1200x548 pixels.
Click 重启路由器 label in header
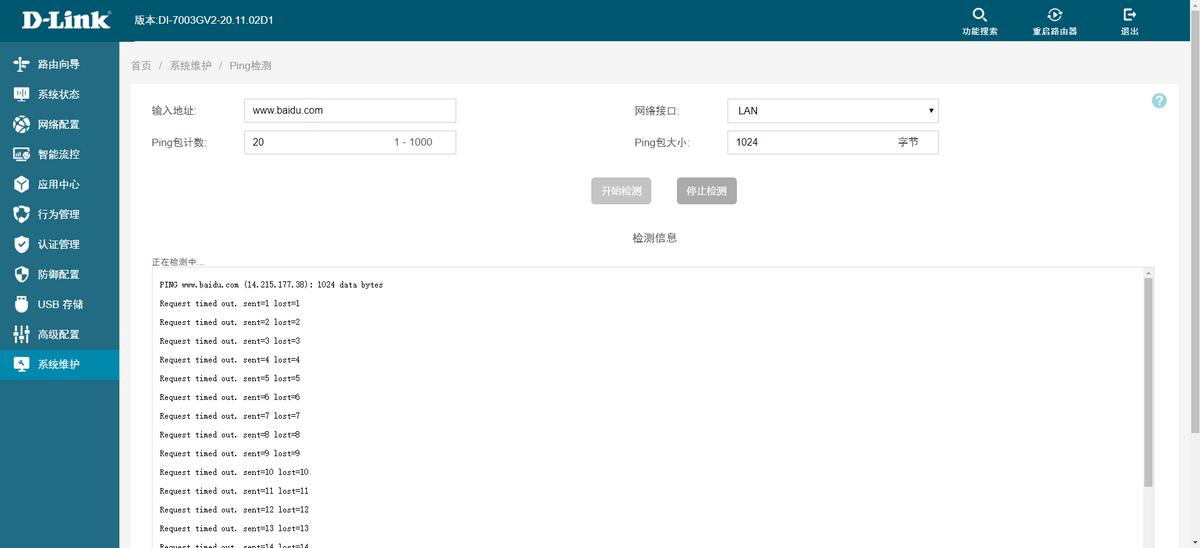tap(1055, 32)
